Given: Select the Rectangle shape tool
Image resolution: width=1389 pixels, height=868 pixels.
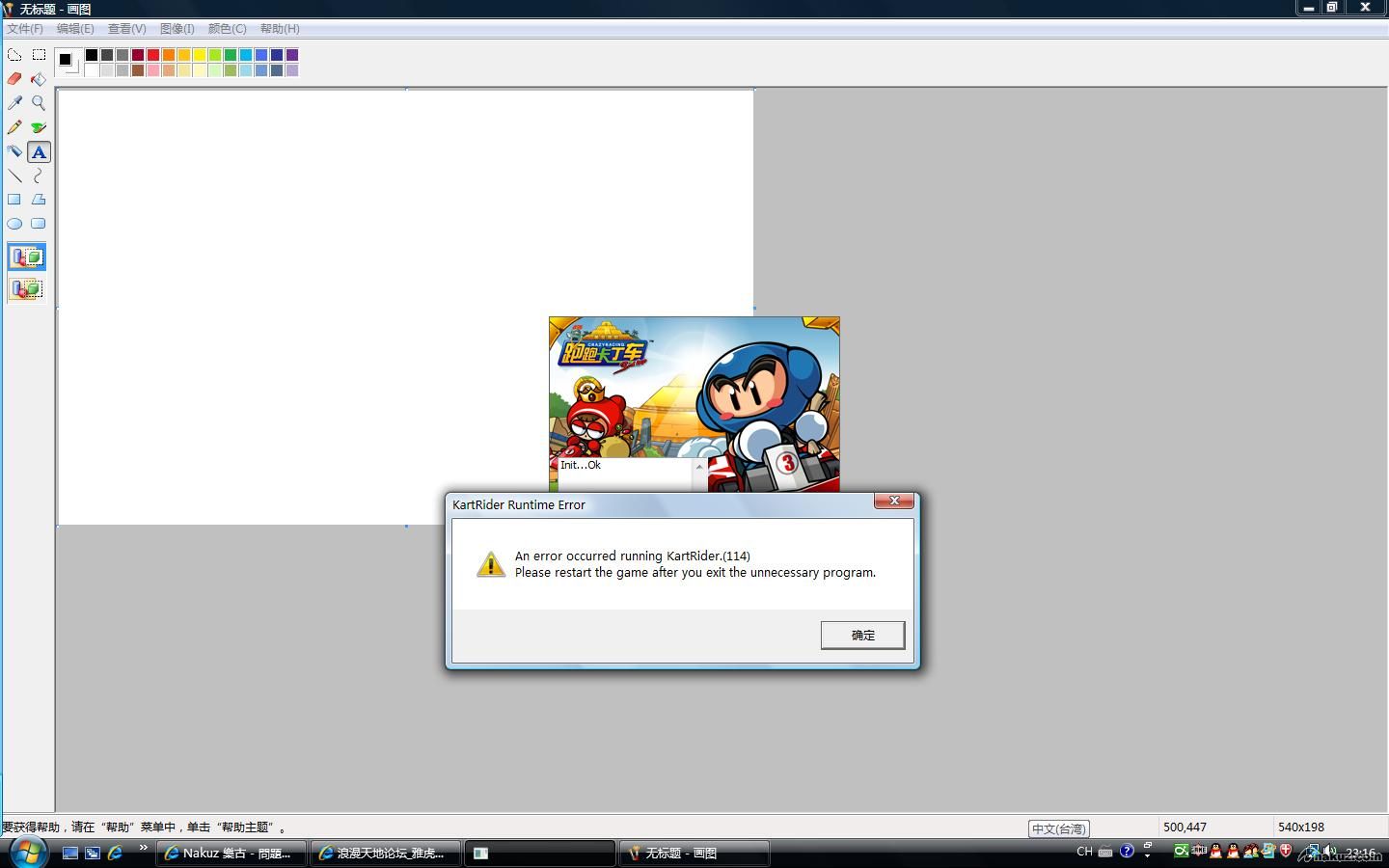Looking at the screenshot, I should 14,200.
